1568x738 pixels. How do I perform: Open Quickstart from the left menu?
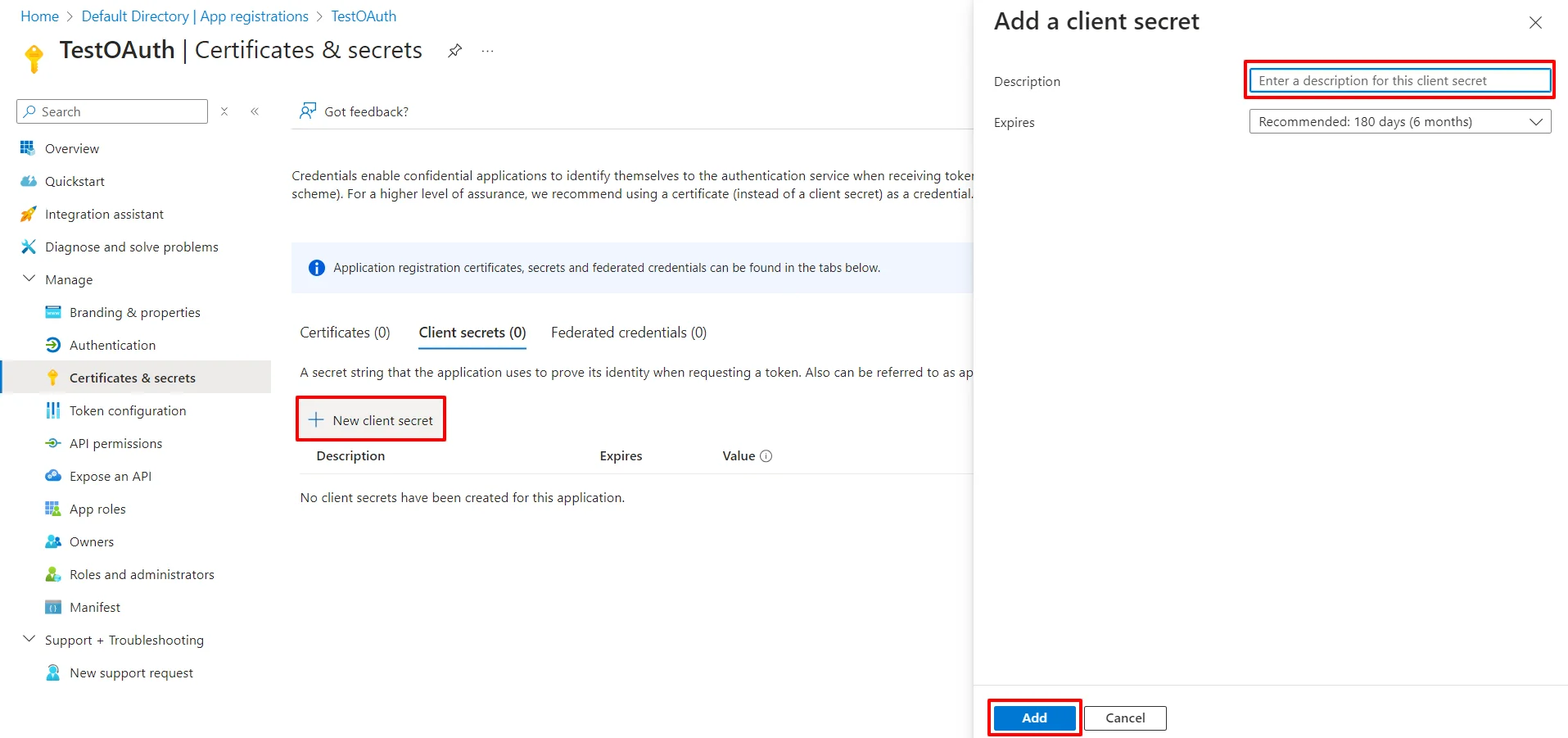coord(72,181)
